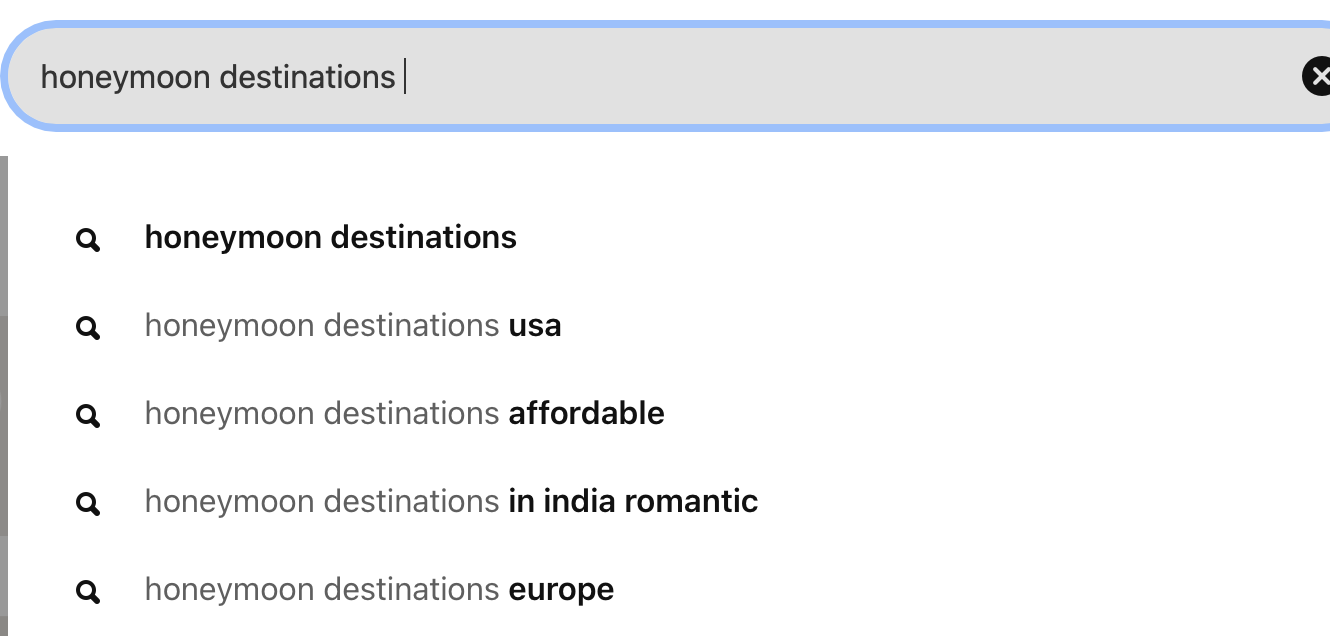This screenshot has width=1330, height=636.
Task: Select 'honeymoon destinations in india romantic' suggestion
Action: pos(450,501)
